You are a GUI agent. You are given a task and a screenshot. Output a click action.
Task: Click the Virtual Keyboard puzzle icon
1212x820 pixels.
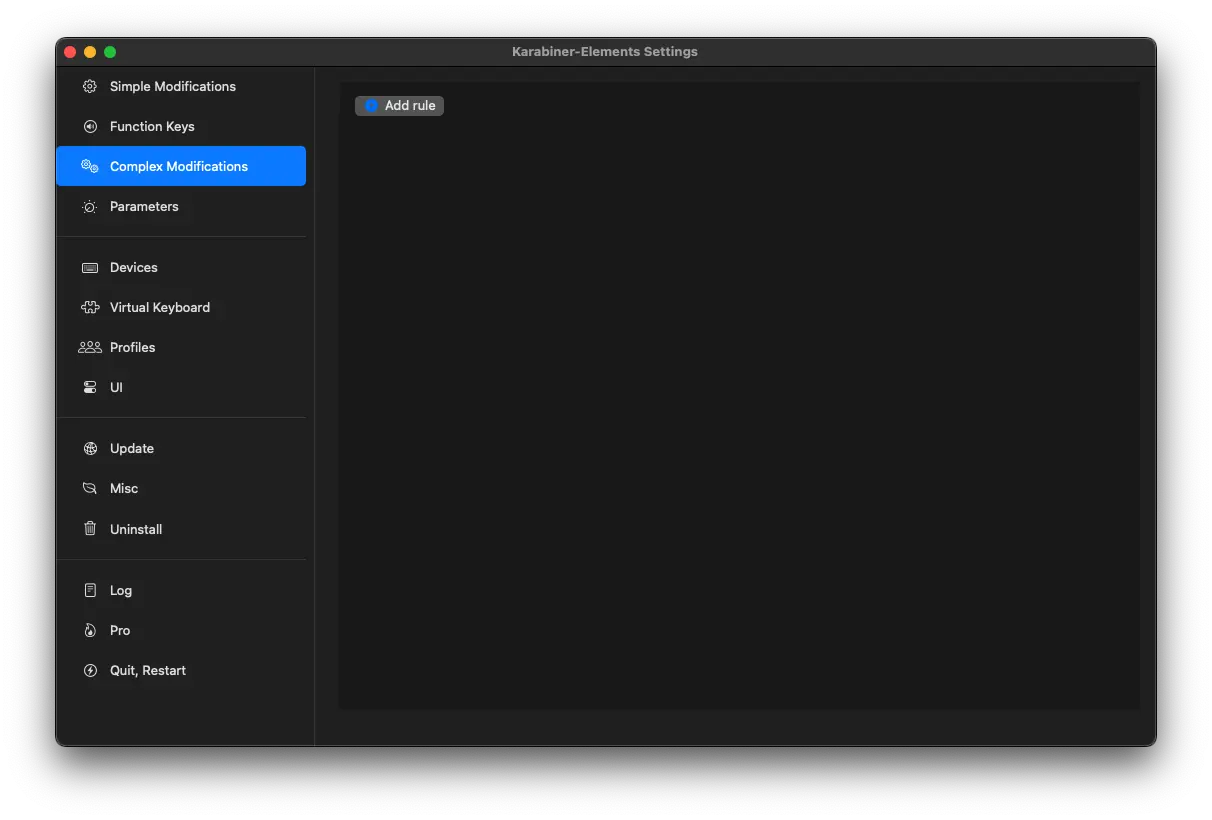tap(90, 307)
